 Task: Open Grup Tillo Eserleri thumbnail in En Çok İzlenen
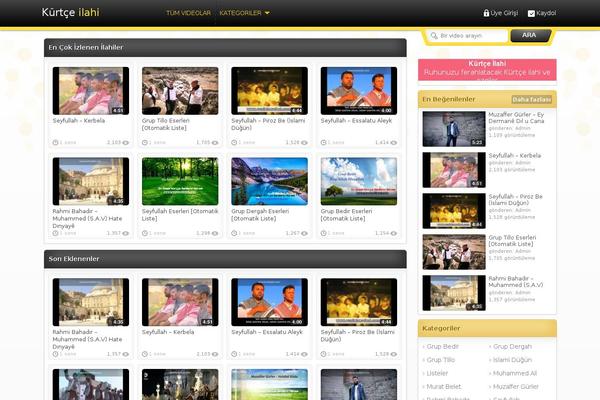click(180, 91)
